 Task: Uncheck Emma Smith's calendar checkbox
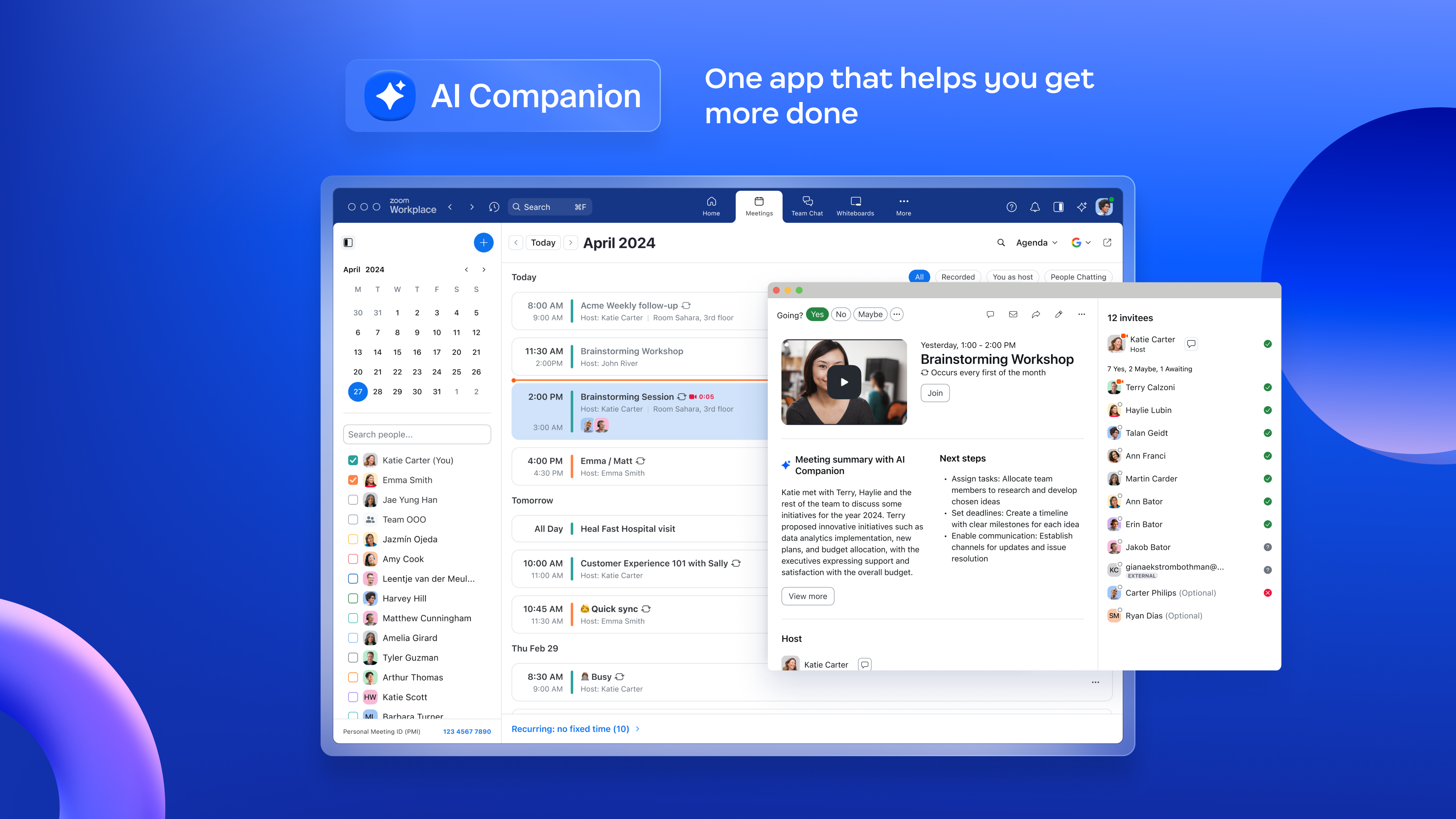tap(354, 479)
